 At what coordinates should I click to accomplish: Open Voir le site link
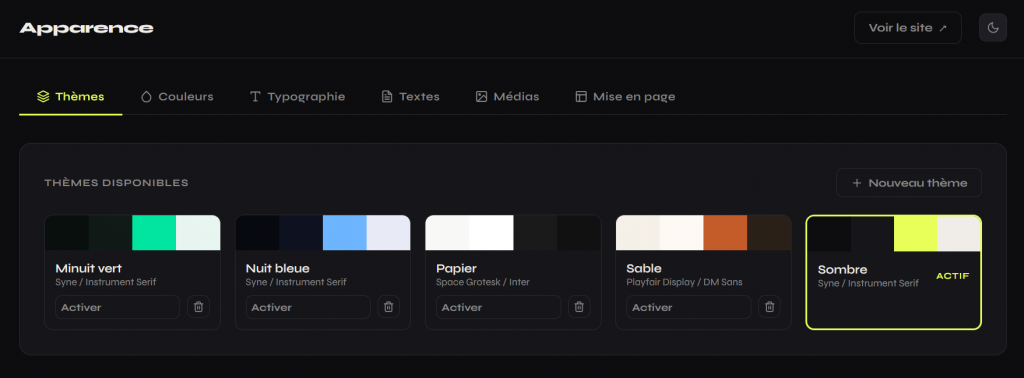pyautogui.click(x=908, y=28)
